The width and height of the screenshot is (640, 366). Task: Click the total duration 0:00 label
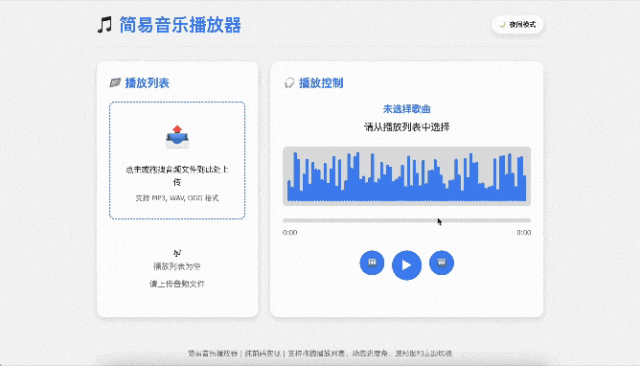pyautogui.click(x=524, y=233)
